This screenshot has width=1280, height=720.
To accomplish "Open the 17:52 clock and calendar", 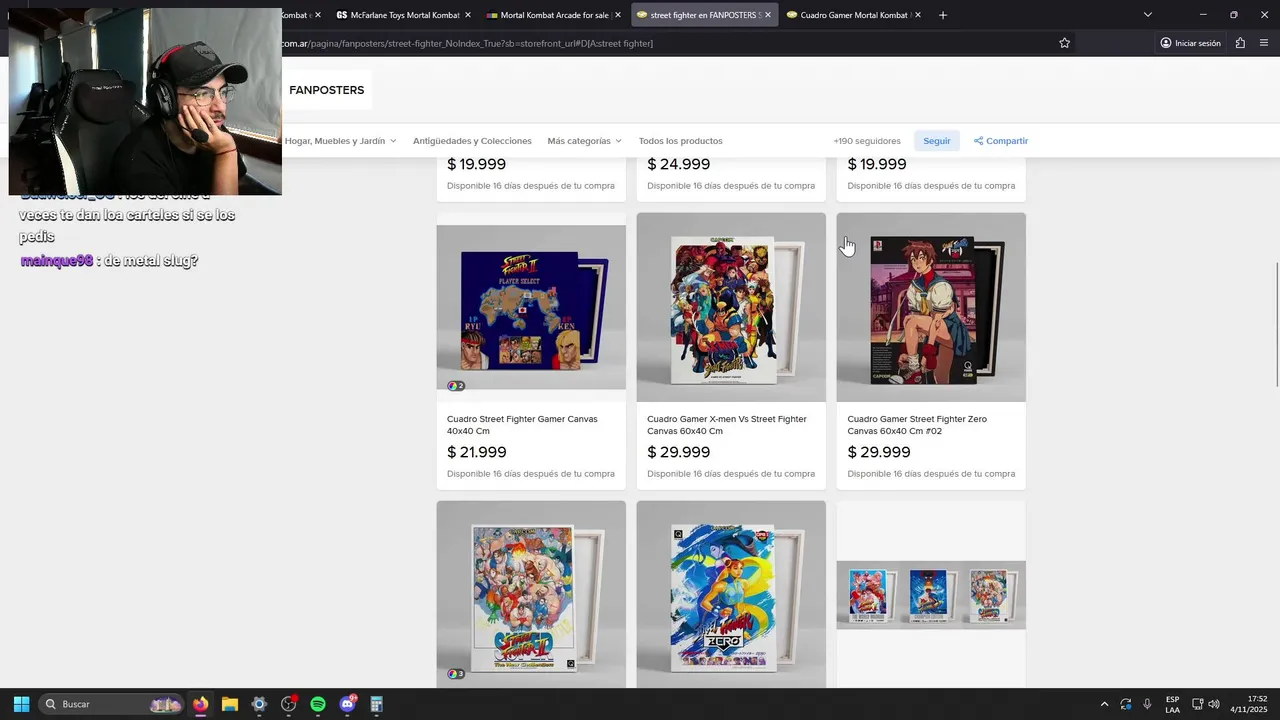I will click(1248, 704).
